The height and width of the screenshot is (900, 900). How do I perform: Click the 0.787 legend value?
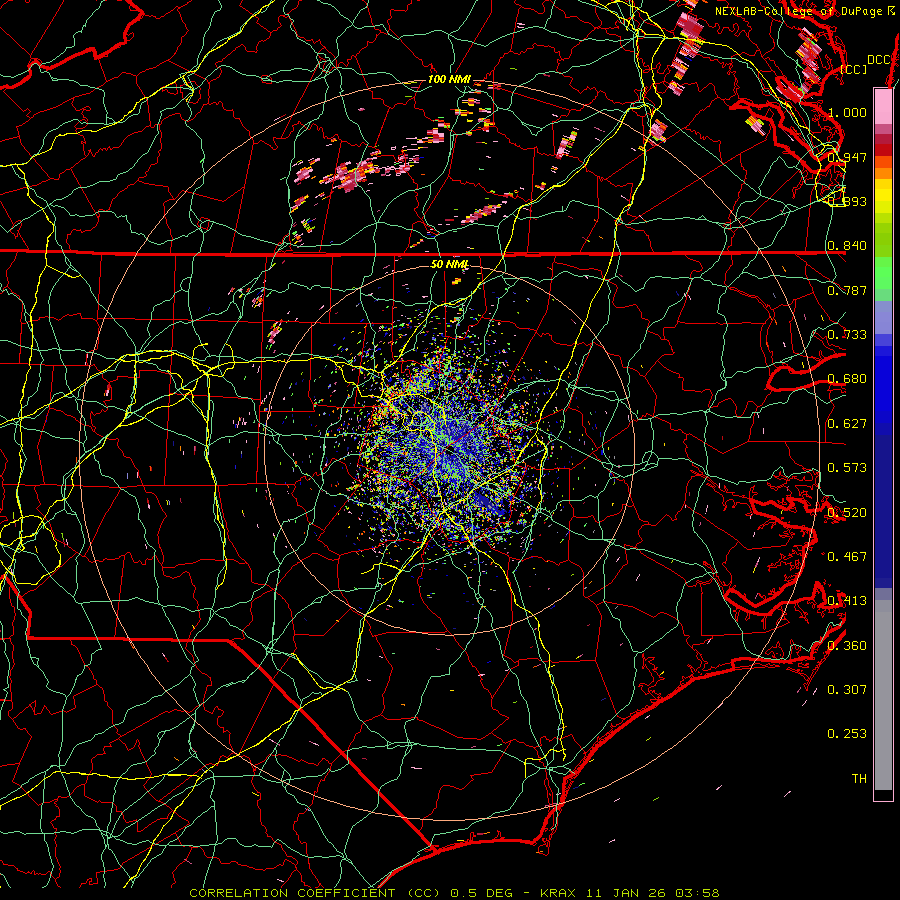847,290
